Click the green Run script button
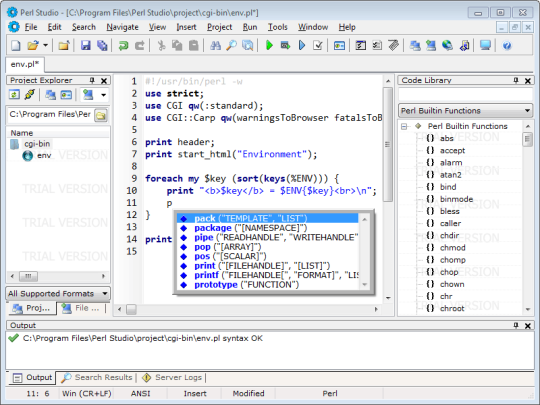540x405 pixels. click(x=269, y=45)
